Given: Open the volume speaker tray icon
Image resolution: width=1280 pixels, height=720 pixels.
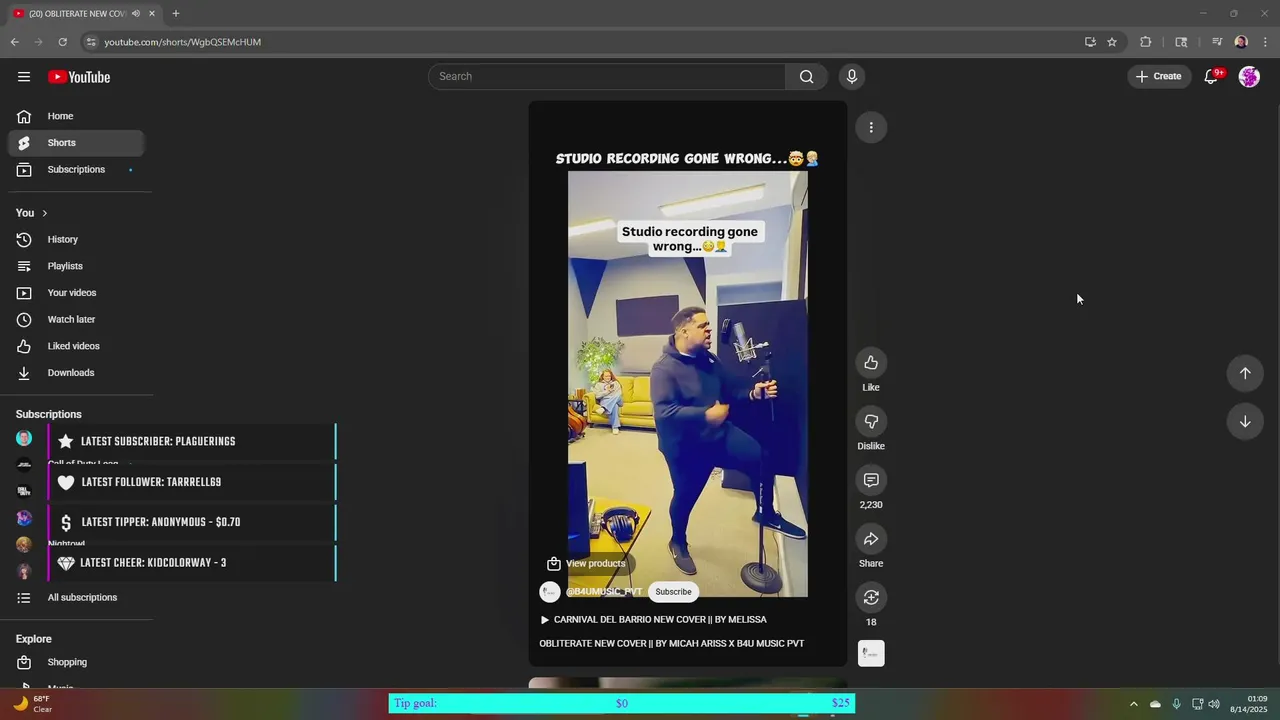Looking at the screenshot, I should (1214, 704).
